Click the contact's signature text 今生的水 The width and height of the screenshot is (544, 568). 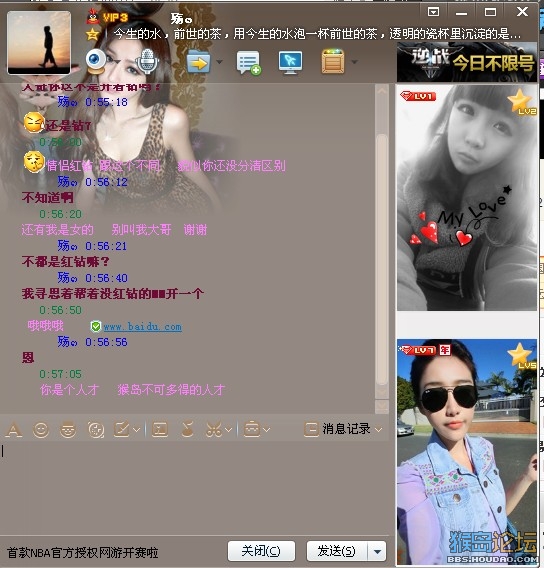318,34
